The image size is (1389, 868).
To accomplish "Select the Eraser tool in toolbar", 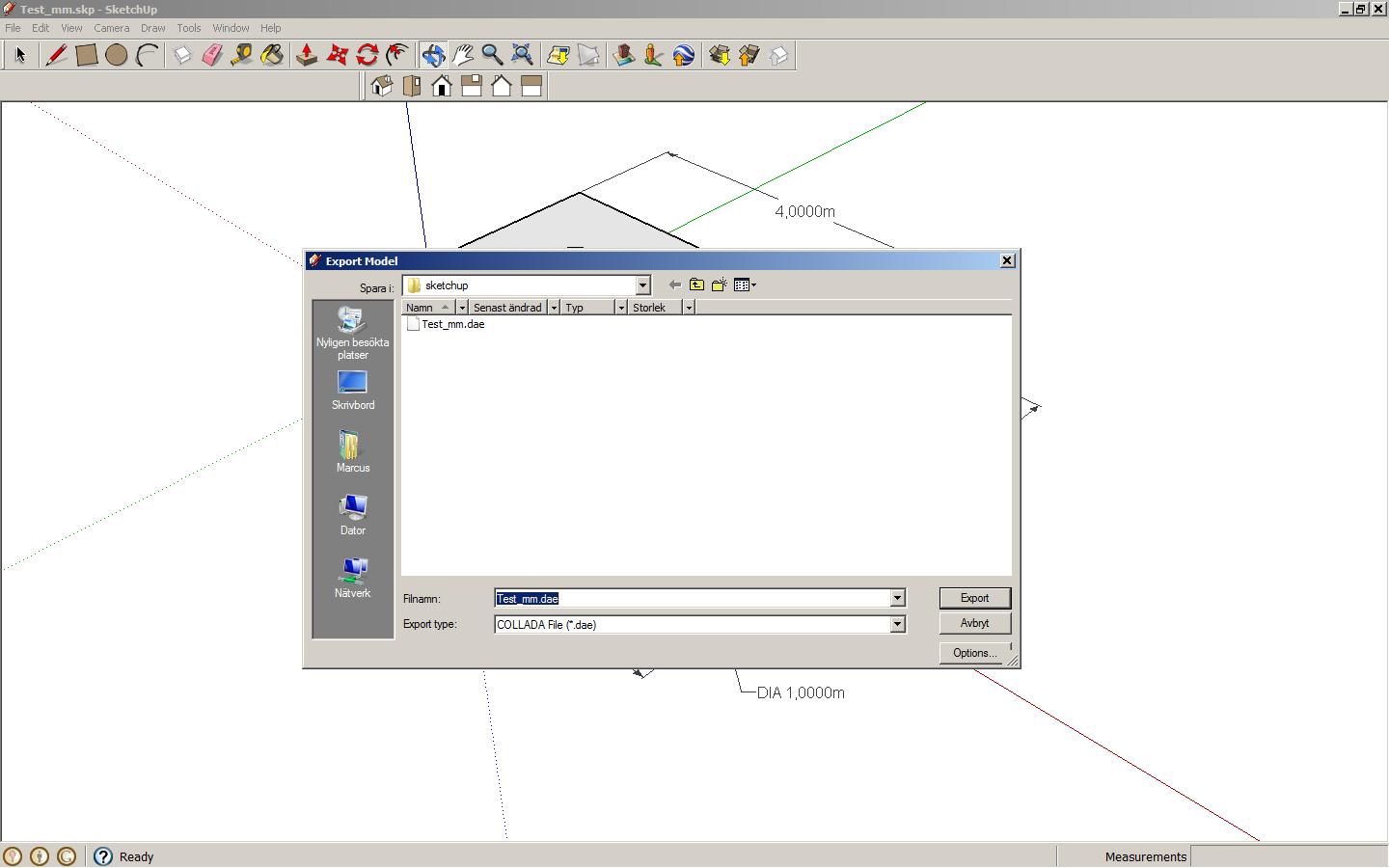I will pos(212,55).
